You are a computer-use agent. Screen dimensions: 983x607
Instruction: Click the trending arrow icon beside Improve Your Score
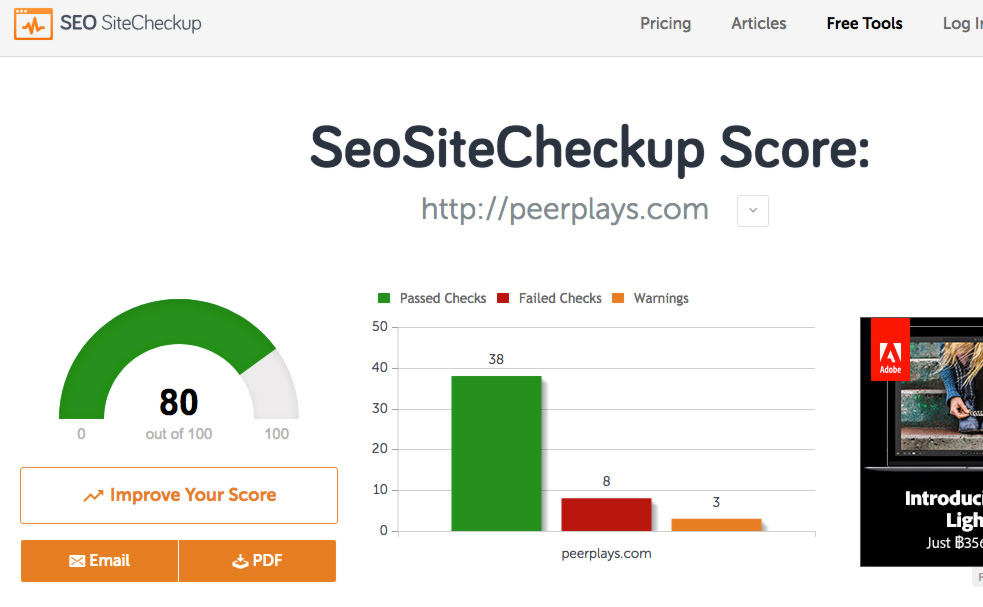[93, 495]
